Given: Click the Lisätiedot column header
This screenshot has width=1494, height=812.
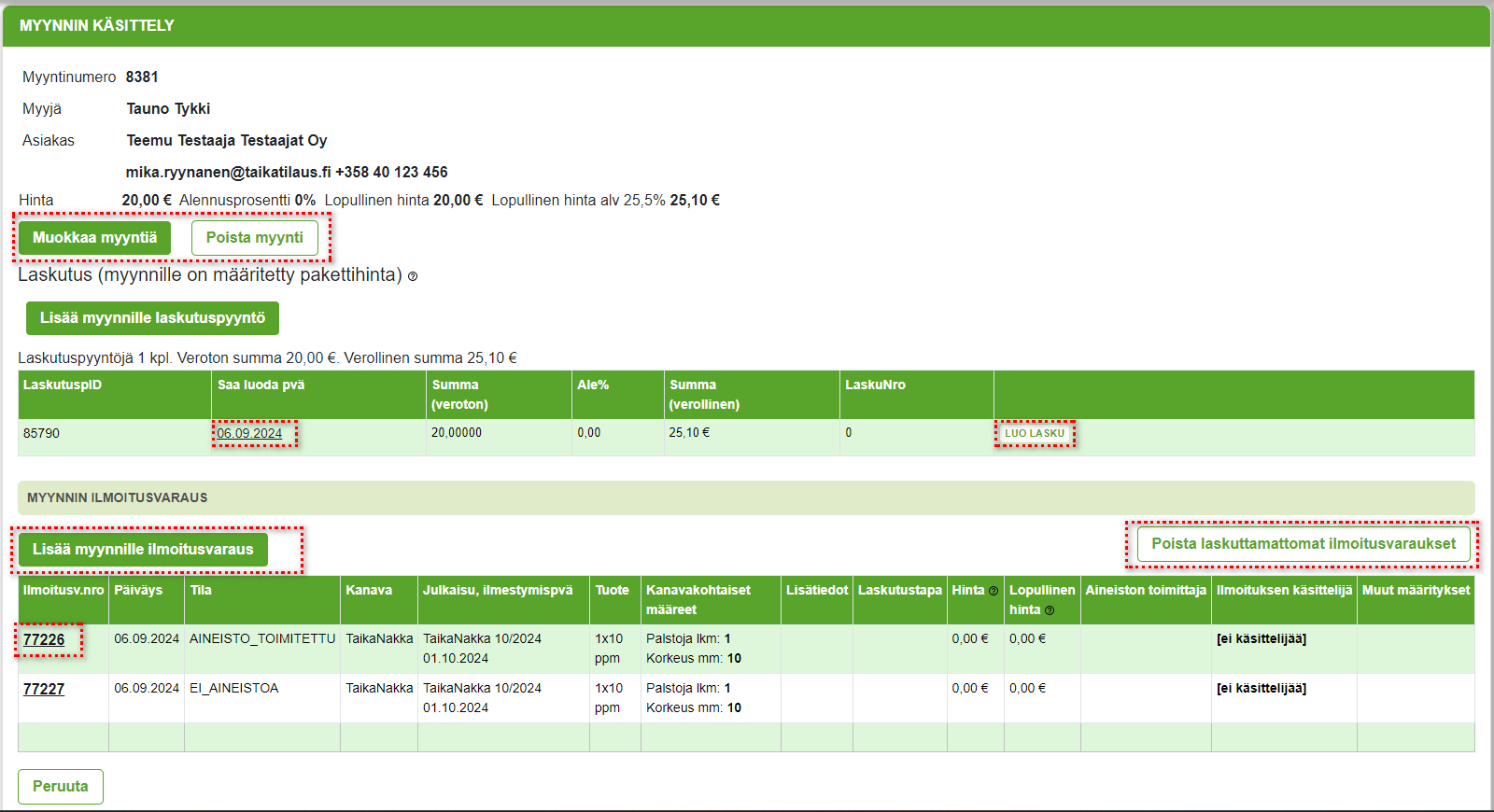Looking at the screenshot, I should click(817, 599).
